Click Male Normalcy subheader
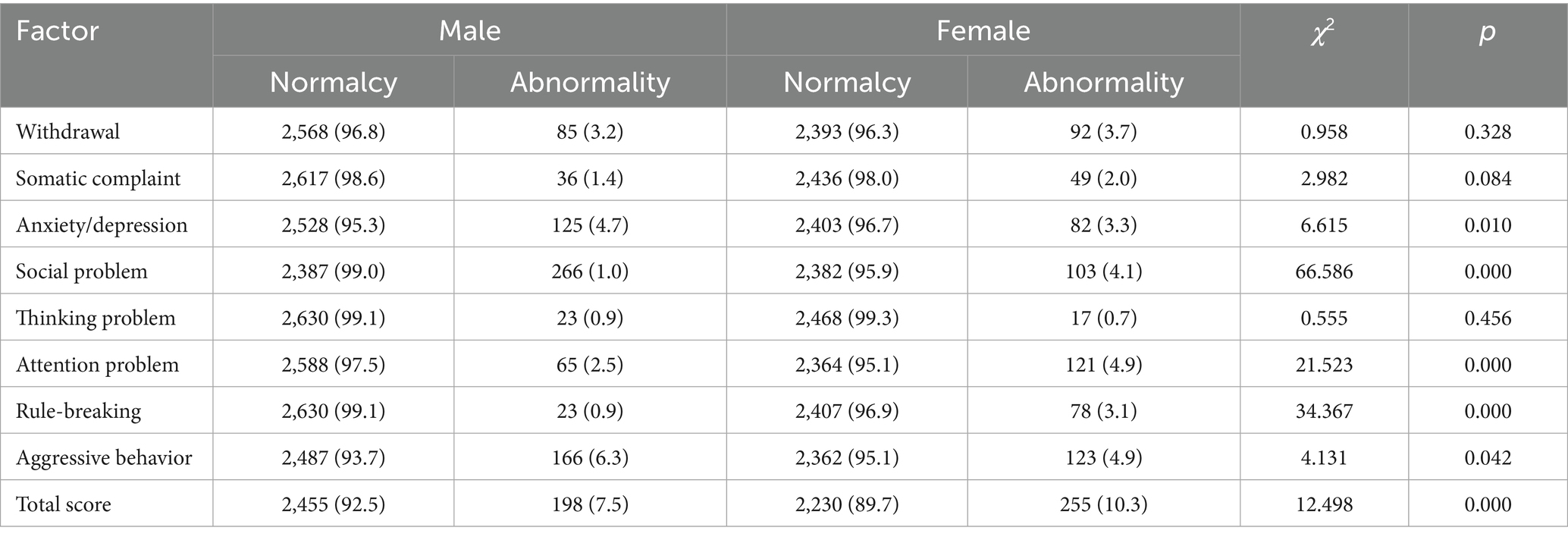 pyautogui.click(x=333, y=82)
